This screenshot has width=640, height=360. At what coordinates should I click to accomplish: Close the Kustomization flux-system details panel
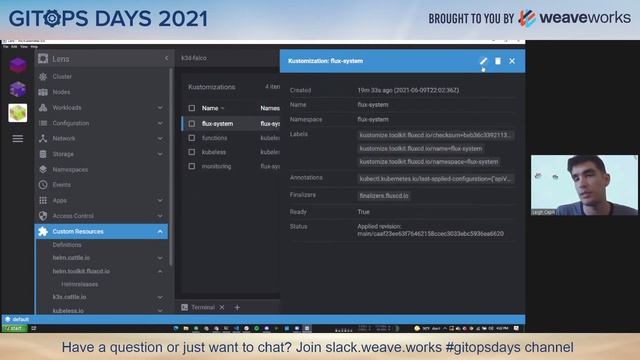click(512, 61)
